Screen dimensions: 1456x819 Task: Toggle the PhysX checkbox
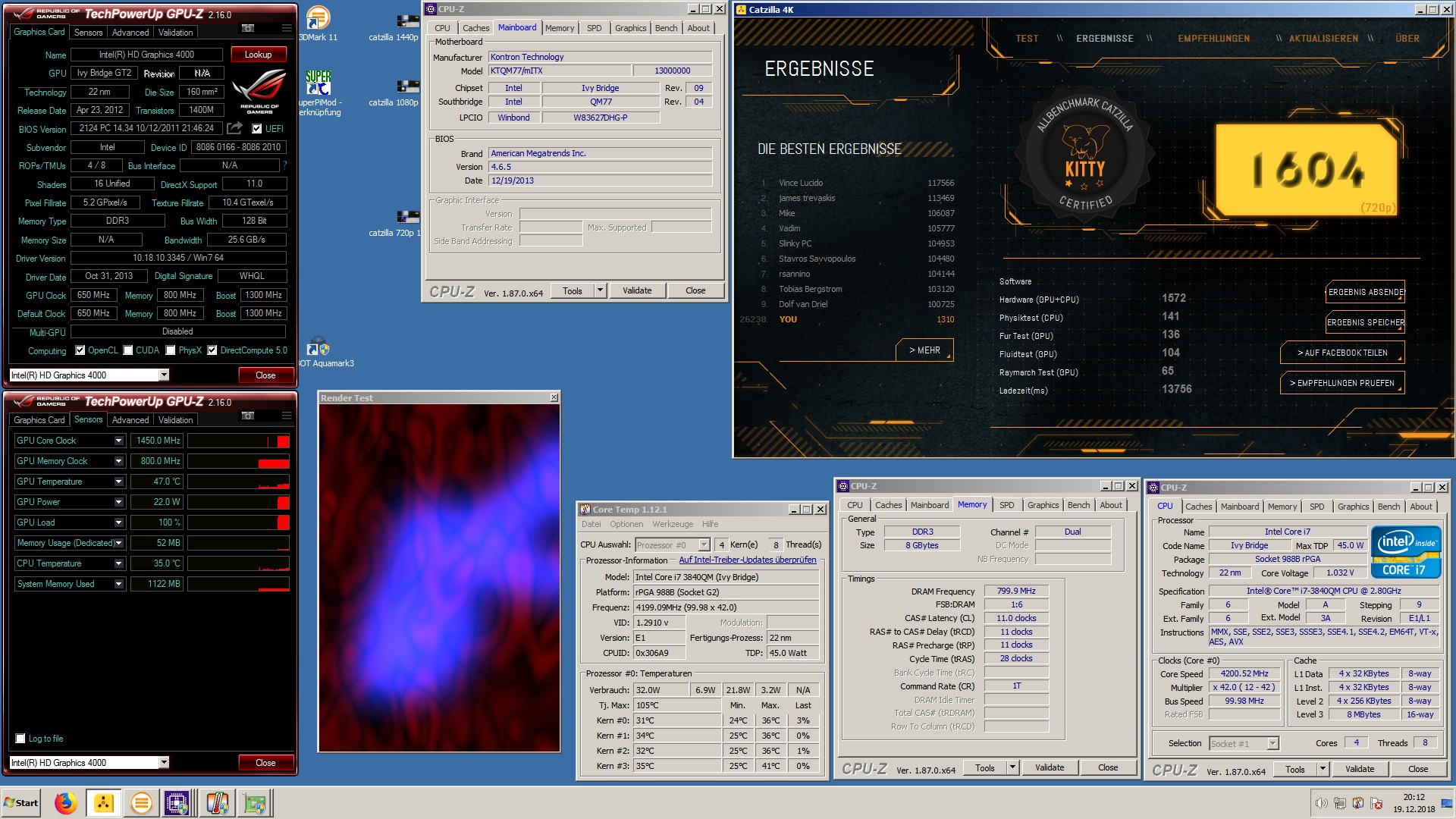click(171, 350)
